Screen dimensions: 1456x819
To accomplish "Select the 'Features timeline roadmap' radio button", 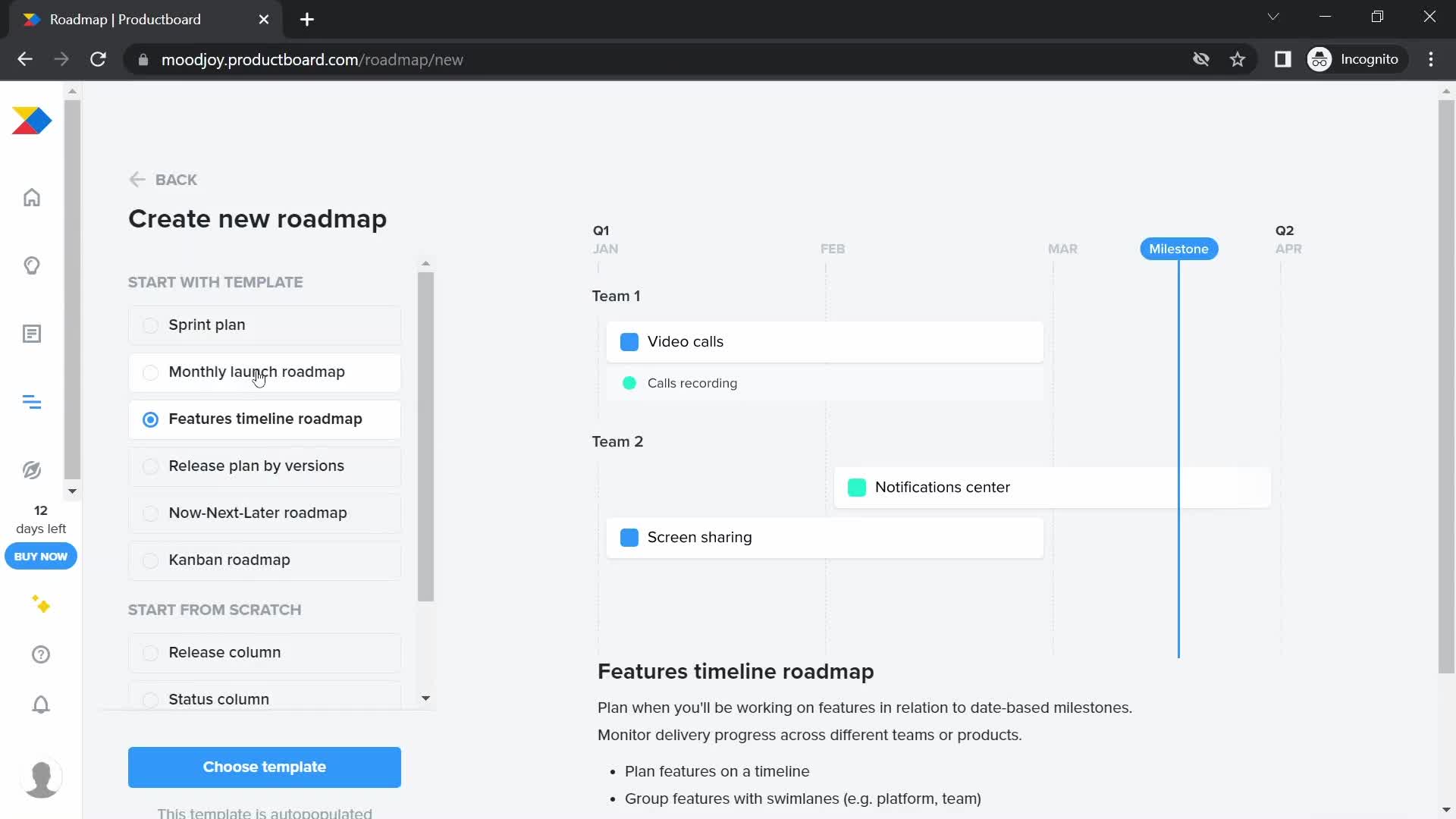I will tap(150, 419).
